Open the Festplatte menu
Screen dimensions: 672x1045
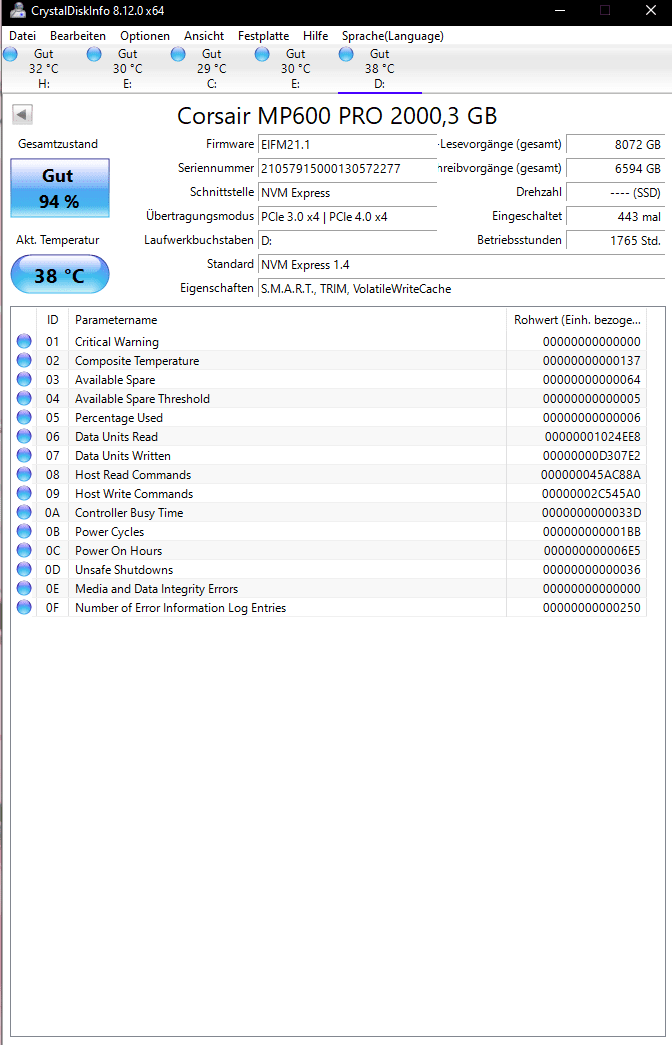tap(263, 36)
